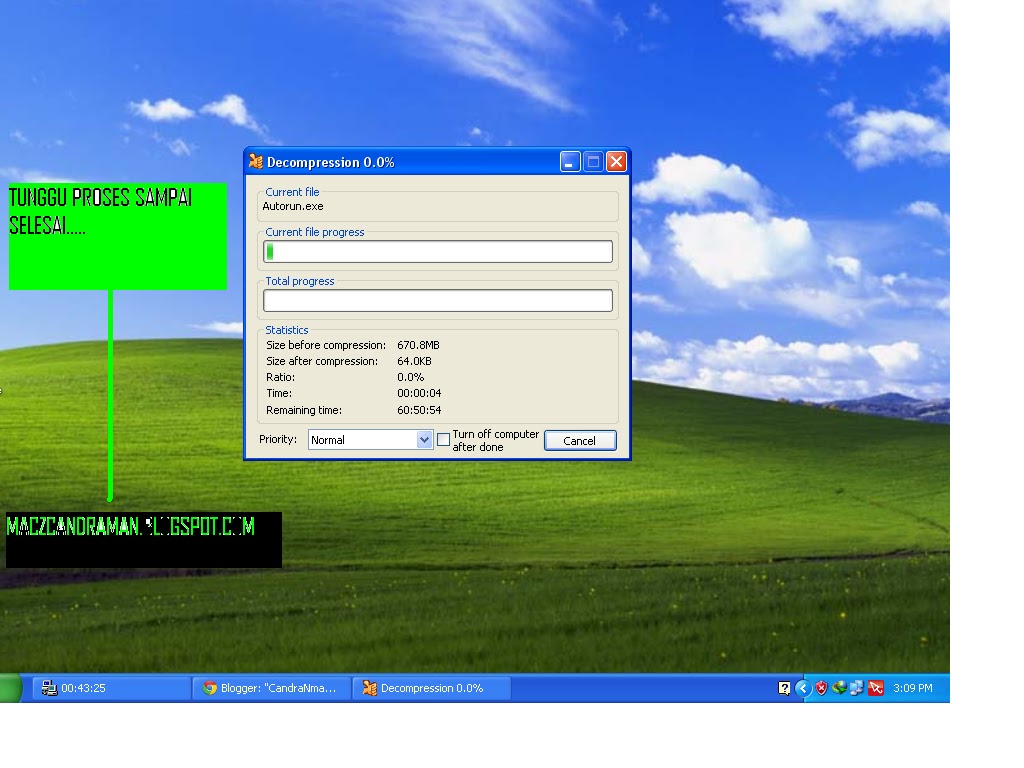Open the Blogger "CandraNma..." taskbar item

click(270, 688)
